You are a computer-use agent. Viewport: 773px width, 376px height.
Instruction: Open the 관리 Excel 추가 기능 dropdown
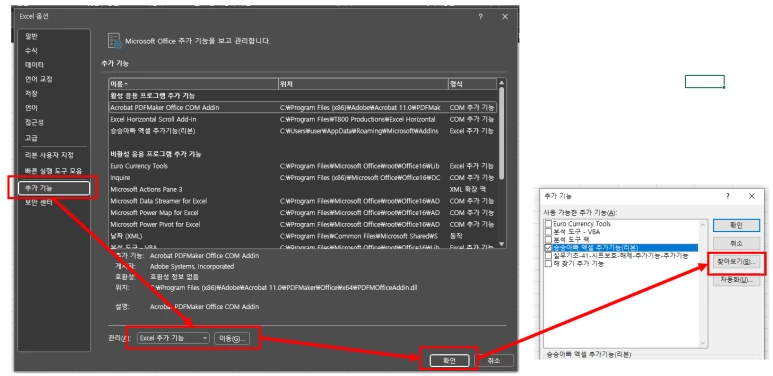173,338
